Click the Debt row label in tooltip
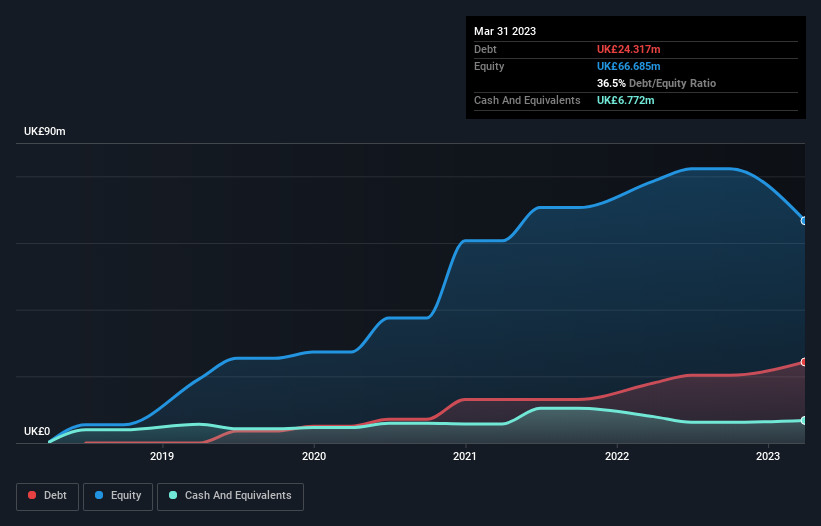The height and width of the screenshot is (526, 821). [x=485, y=49]
